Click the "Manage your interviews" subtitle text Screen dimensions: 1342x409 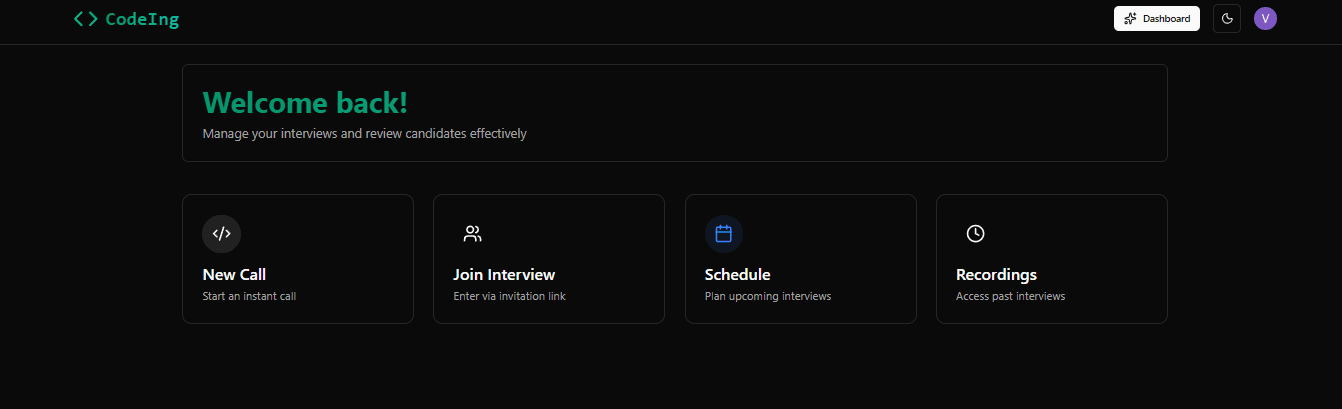point(364,133)
